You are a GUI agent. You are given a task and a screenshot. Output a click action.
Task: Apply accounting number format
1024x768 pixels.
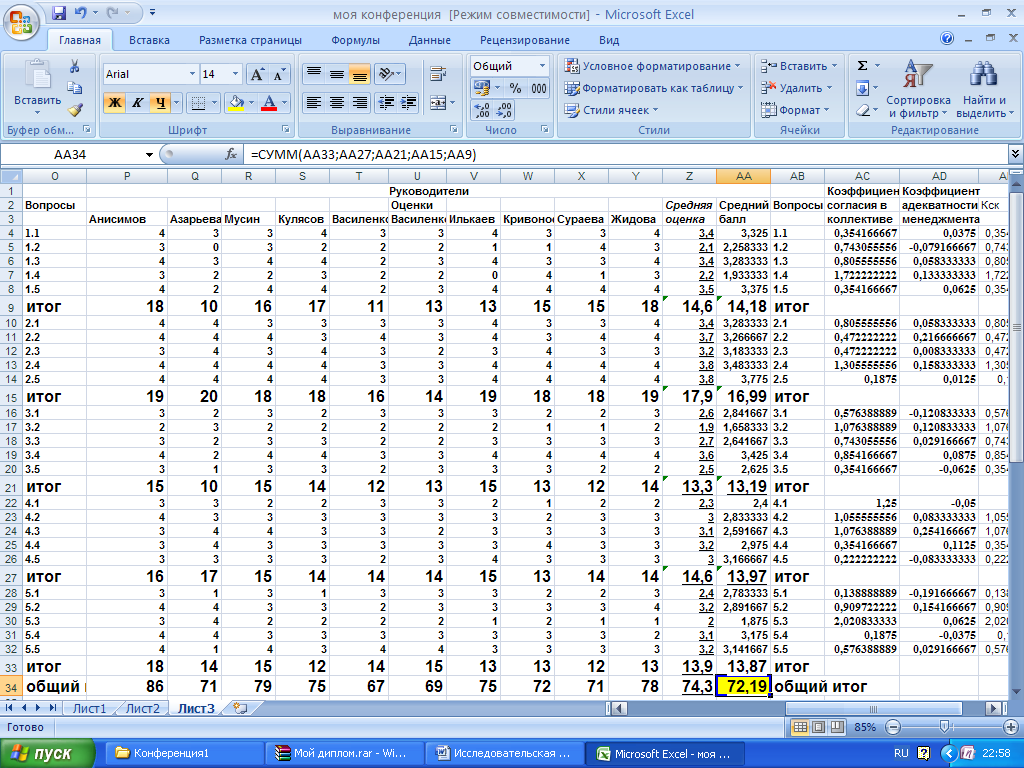(482, 88)
